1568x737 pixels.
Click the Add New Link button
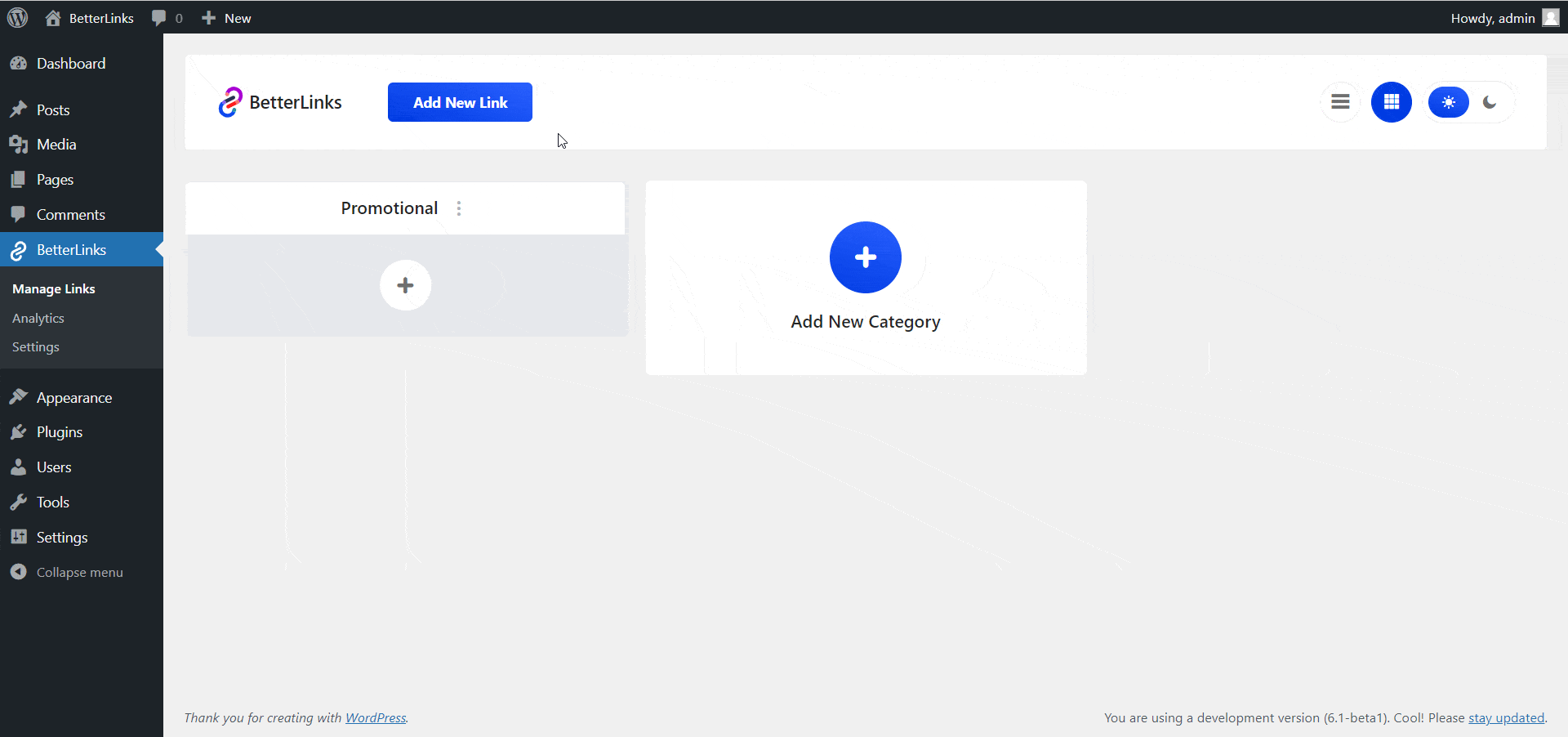point(460,101)
